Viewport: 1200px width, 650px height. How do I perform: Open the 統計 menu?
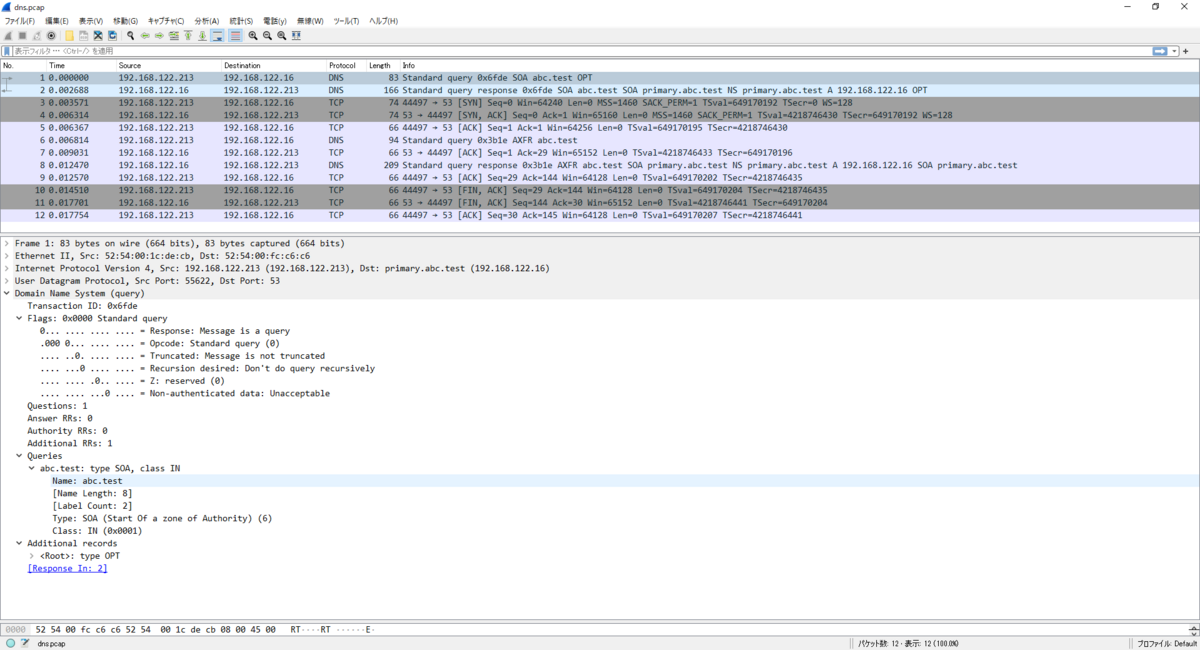tap(243, 19)
